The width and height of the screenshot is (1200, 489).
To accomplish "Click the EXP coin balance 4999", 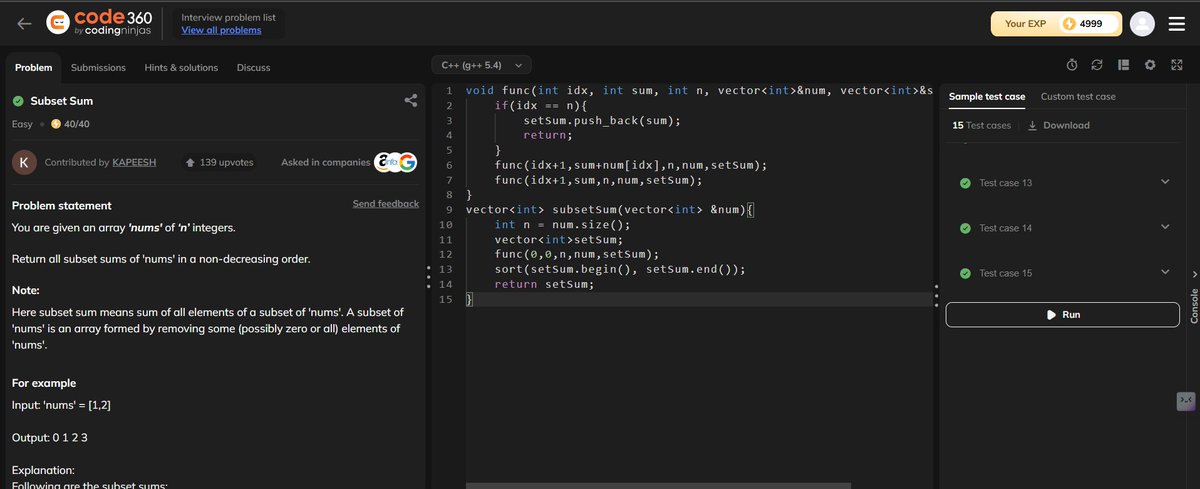I will click(x=1091, y=23).
